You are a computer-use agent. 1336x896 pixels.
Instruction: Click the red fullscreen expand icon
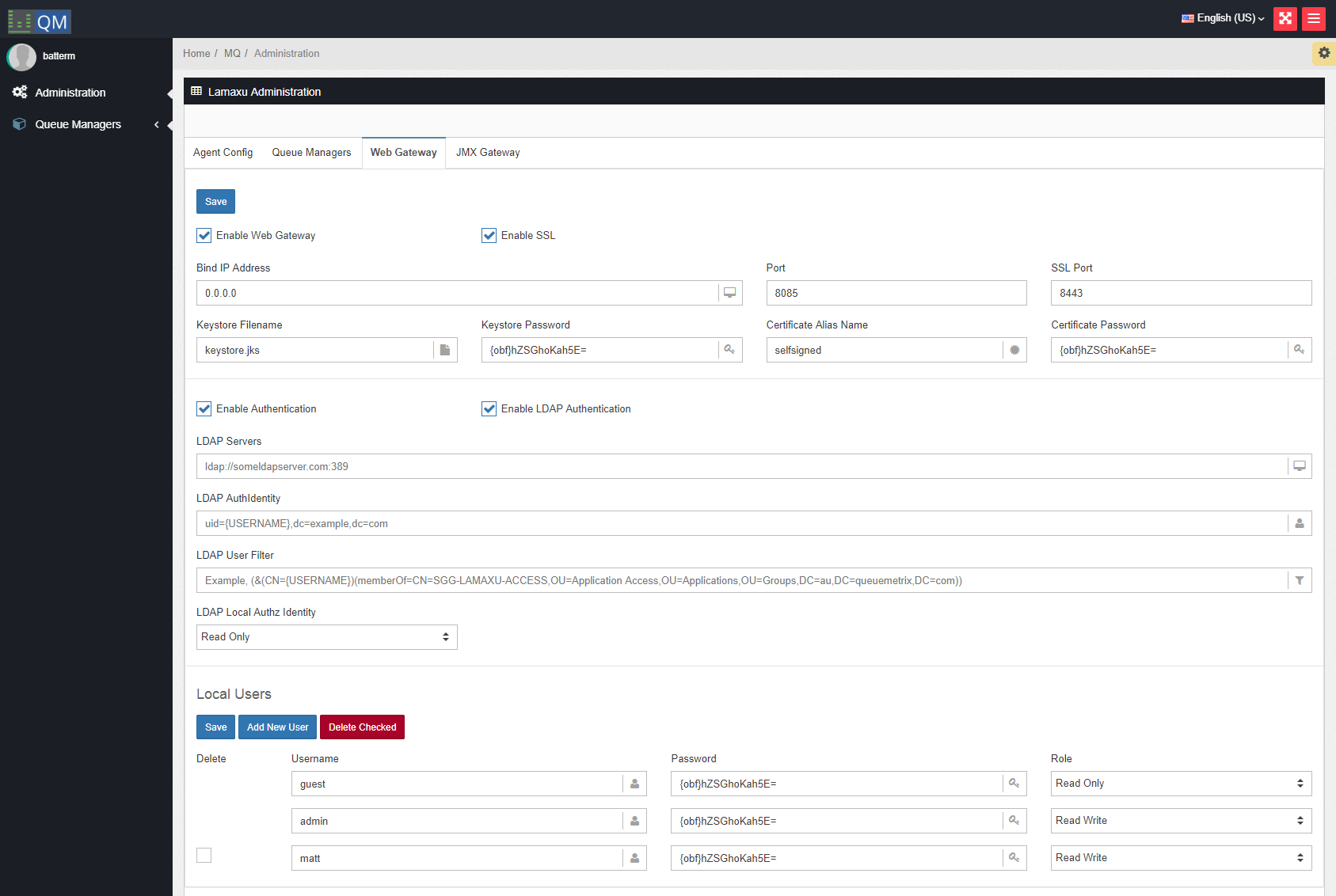point(1285,18)
